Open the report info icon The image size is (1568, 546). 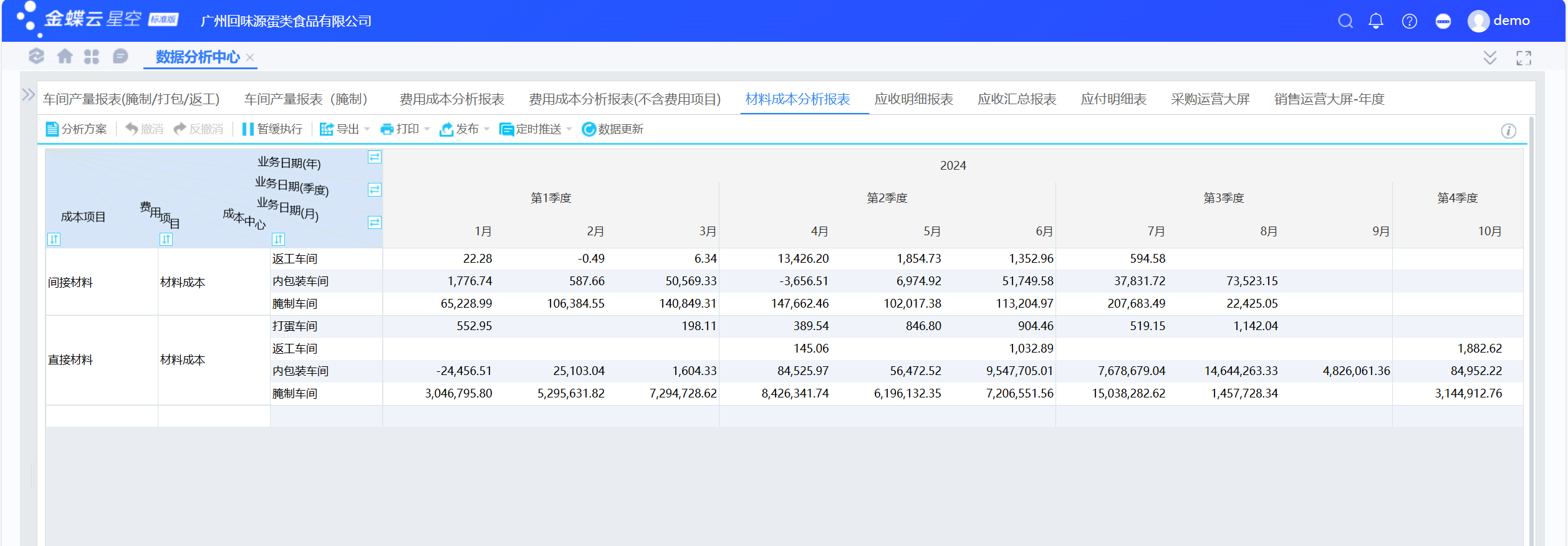click(x=1508, y=131)
